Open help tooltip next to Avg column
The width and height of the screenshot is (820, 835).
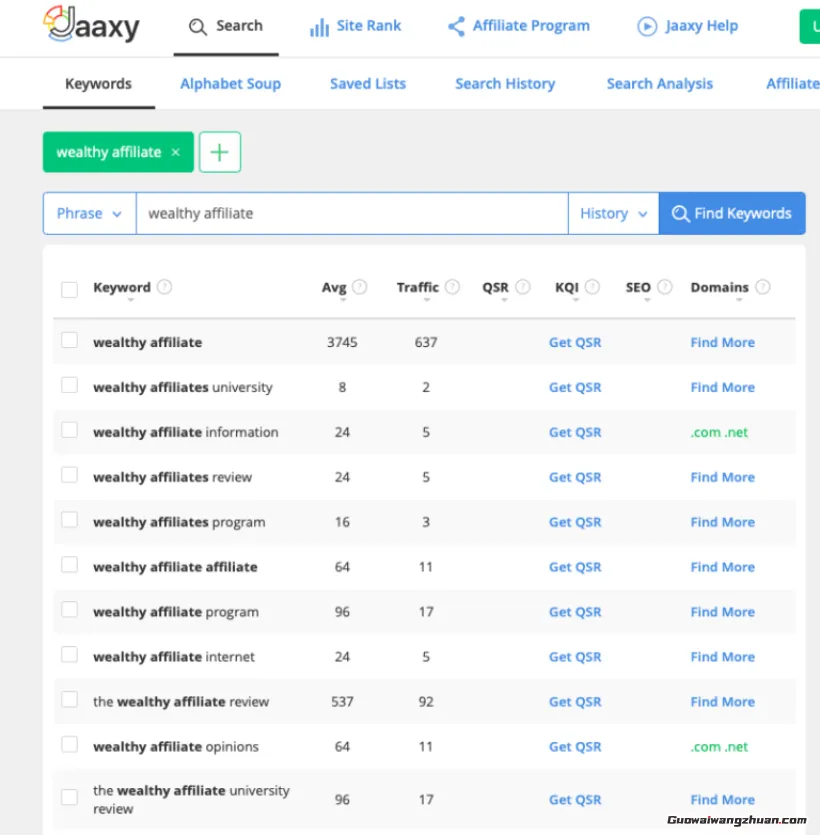tap(360, 287)
